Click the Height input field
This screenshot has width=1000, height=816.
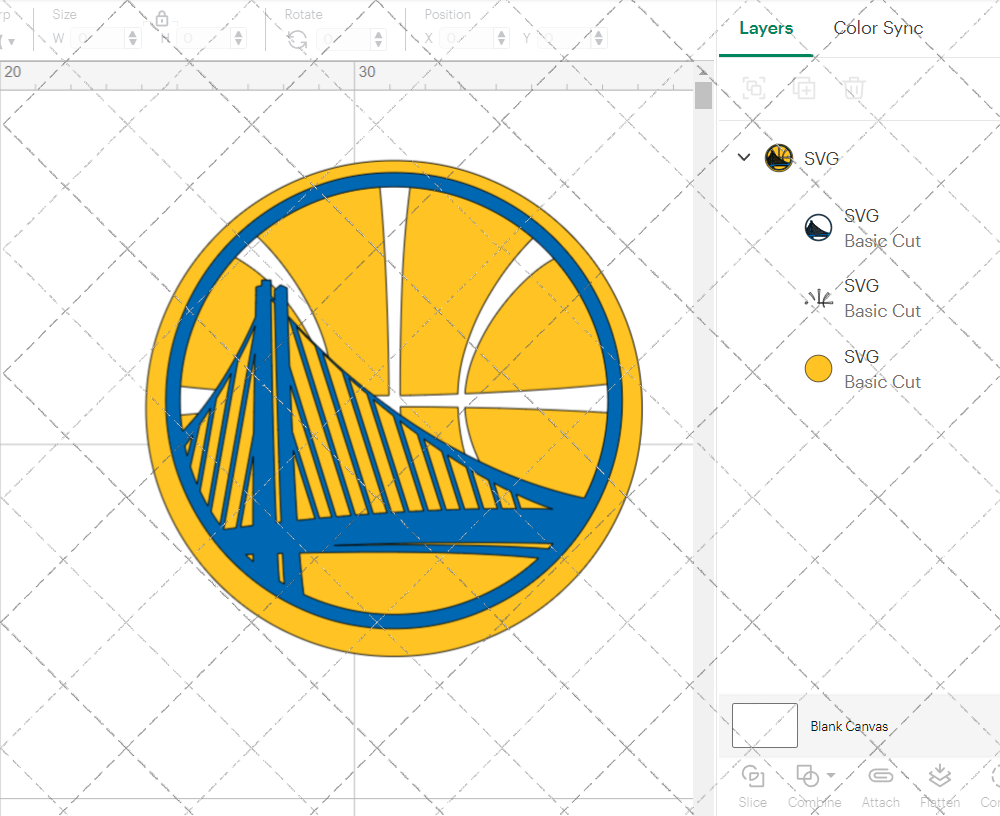(204, 39)
